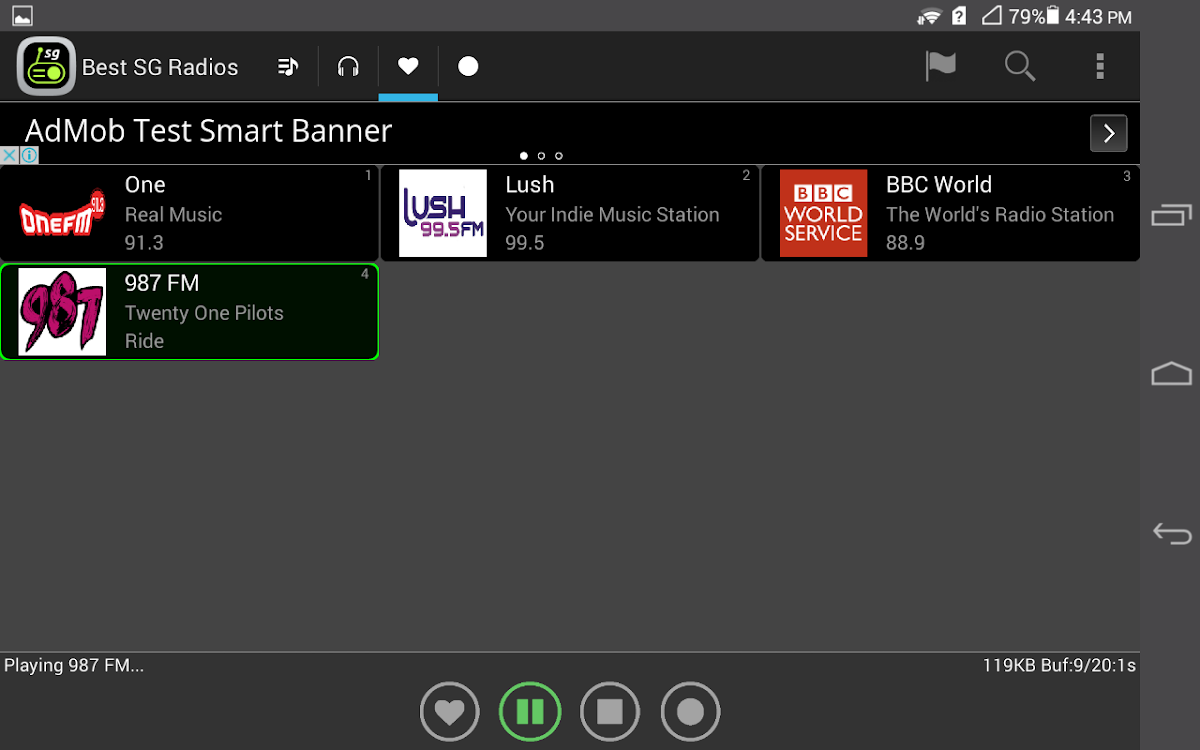Open the playlist tab with music note icon
Image resolution: width=1200 pixels, height=750 pixels.
coord(288,67)
